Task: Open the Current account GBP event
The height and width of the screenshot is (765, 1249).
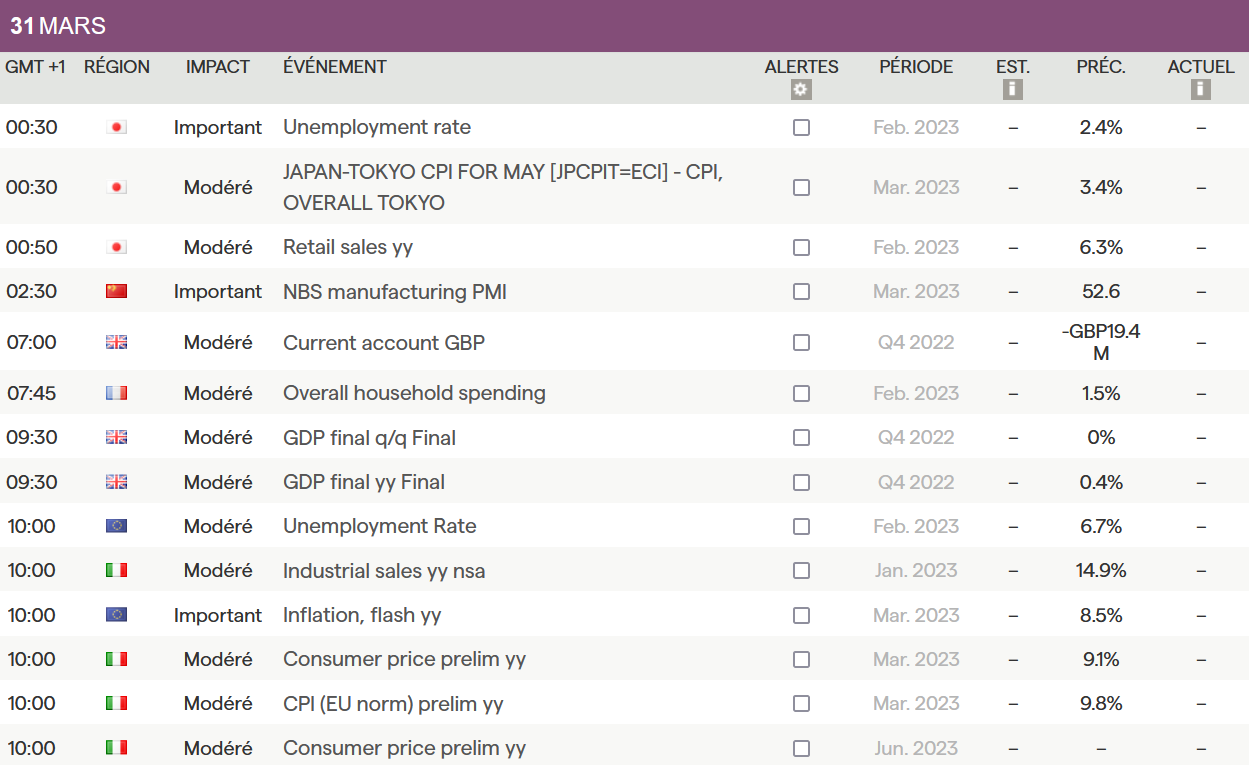Action: (x=384, y=342)
